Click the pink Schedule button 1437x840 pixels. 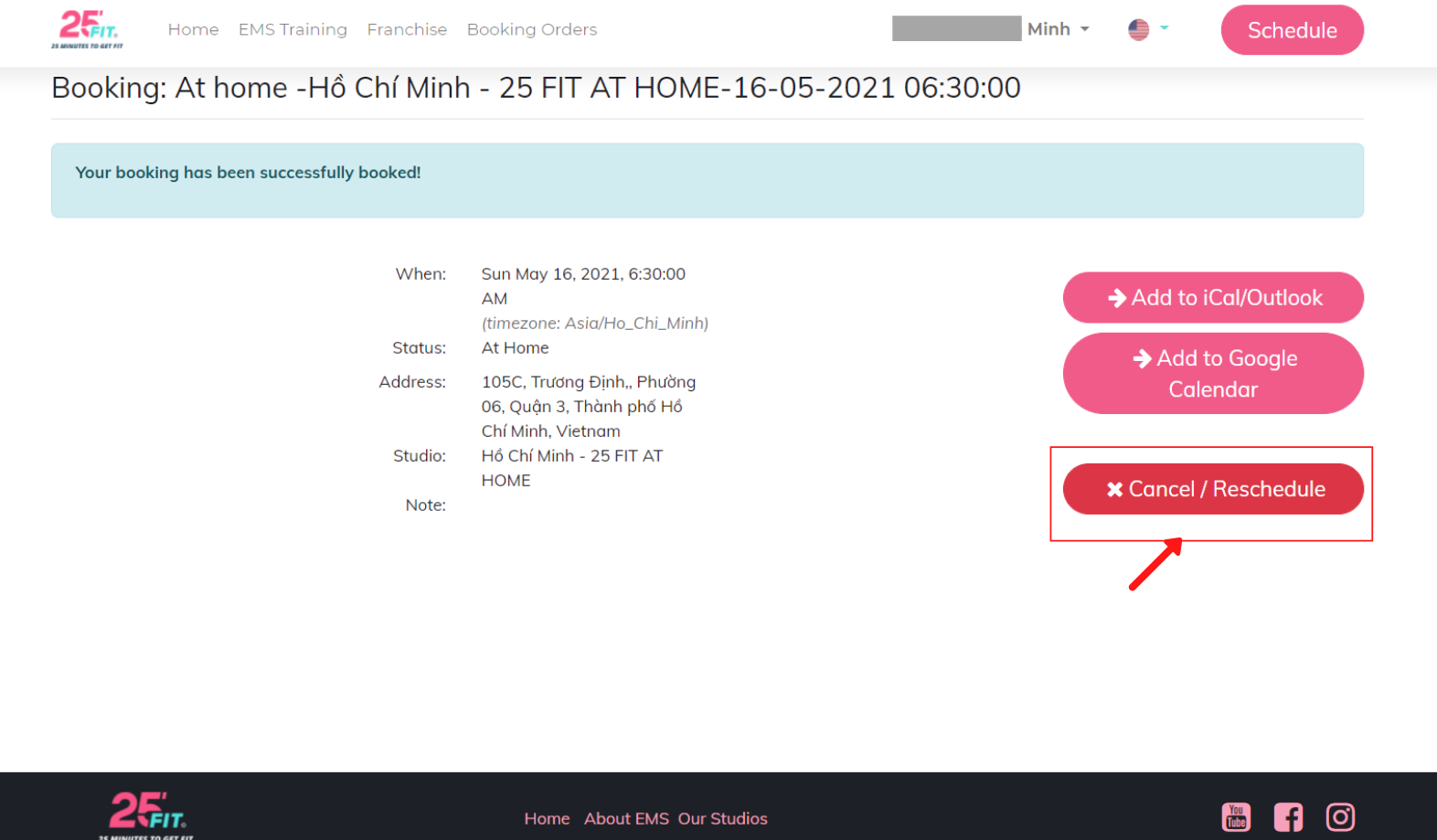(1292, 30)
